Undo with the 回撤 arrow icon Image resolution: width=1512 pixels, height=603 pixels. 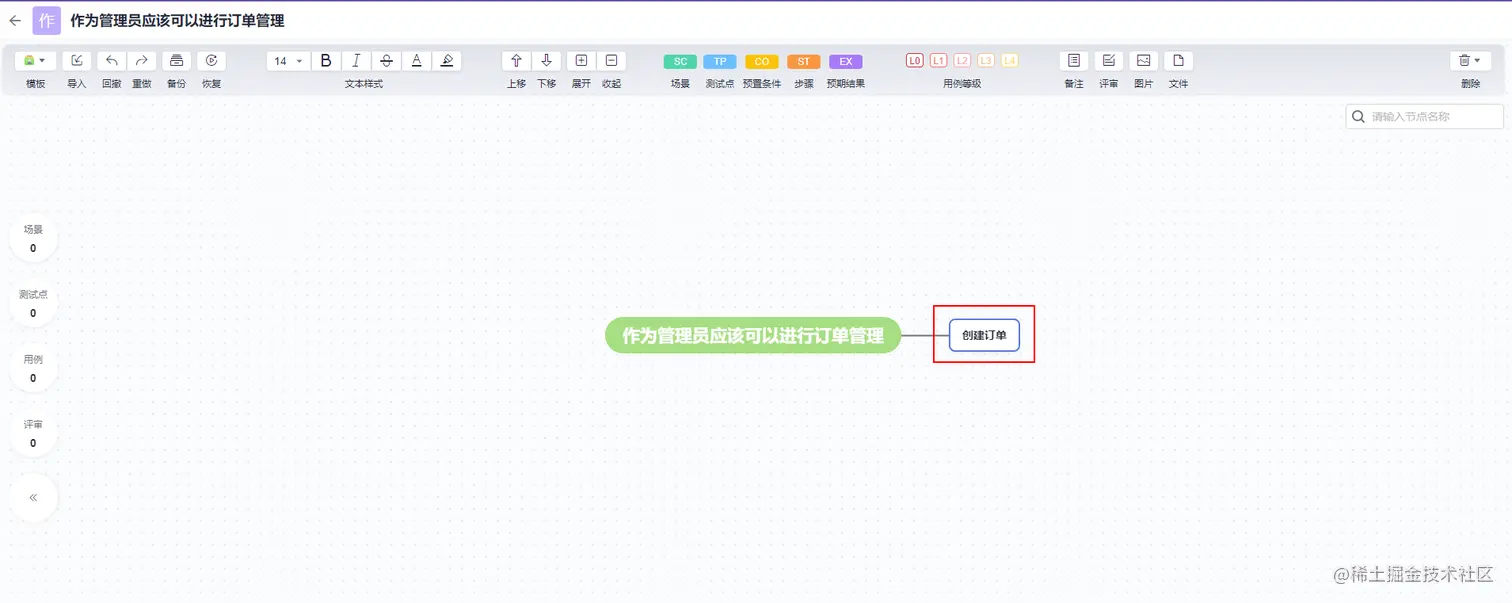pyautogui.click(x=112, y=61)
